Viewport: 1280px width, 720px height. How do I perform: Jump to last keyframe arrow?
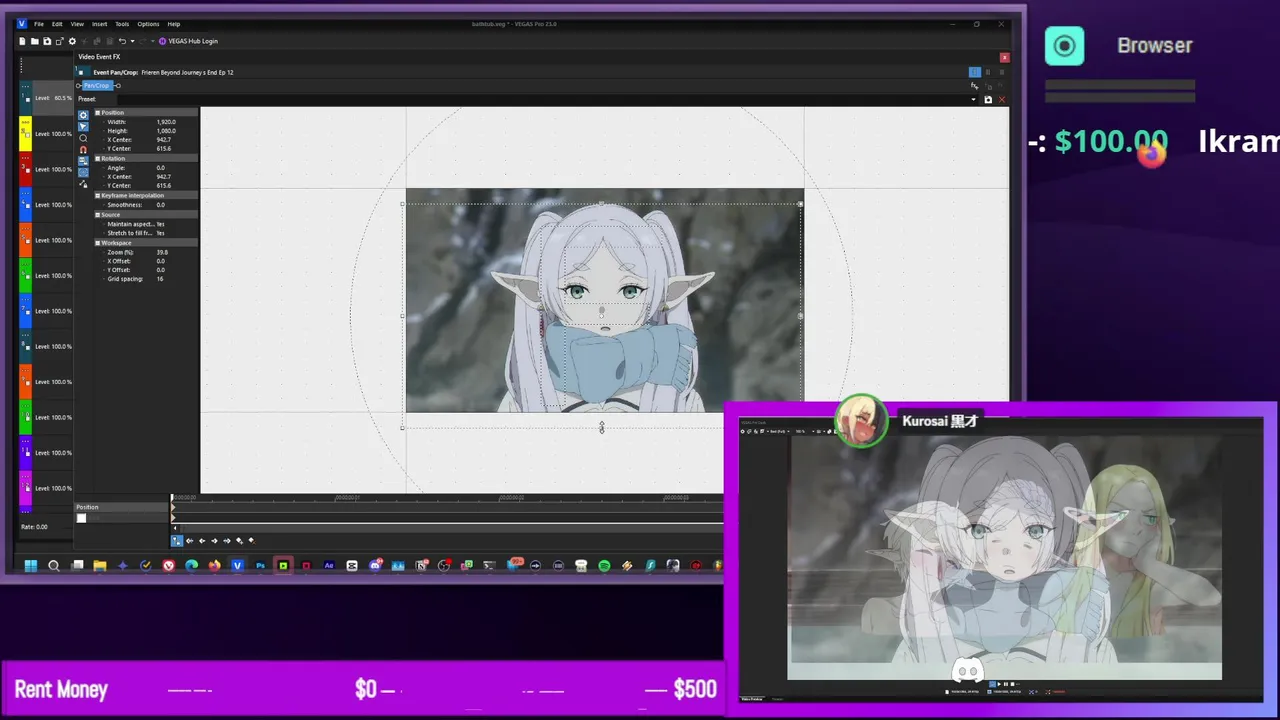tap(227, 541)
